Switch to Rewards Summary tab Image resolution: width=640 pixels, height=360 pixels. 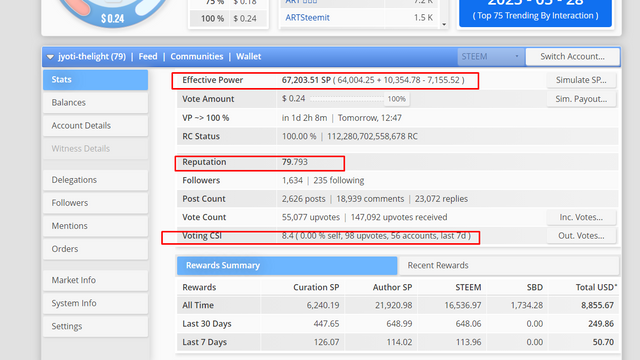click(x=287, y=265)
